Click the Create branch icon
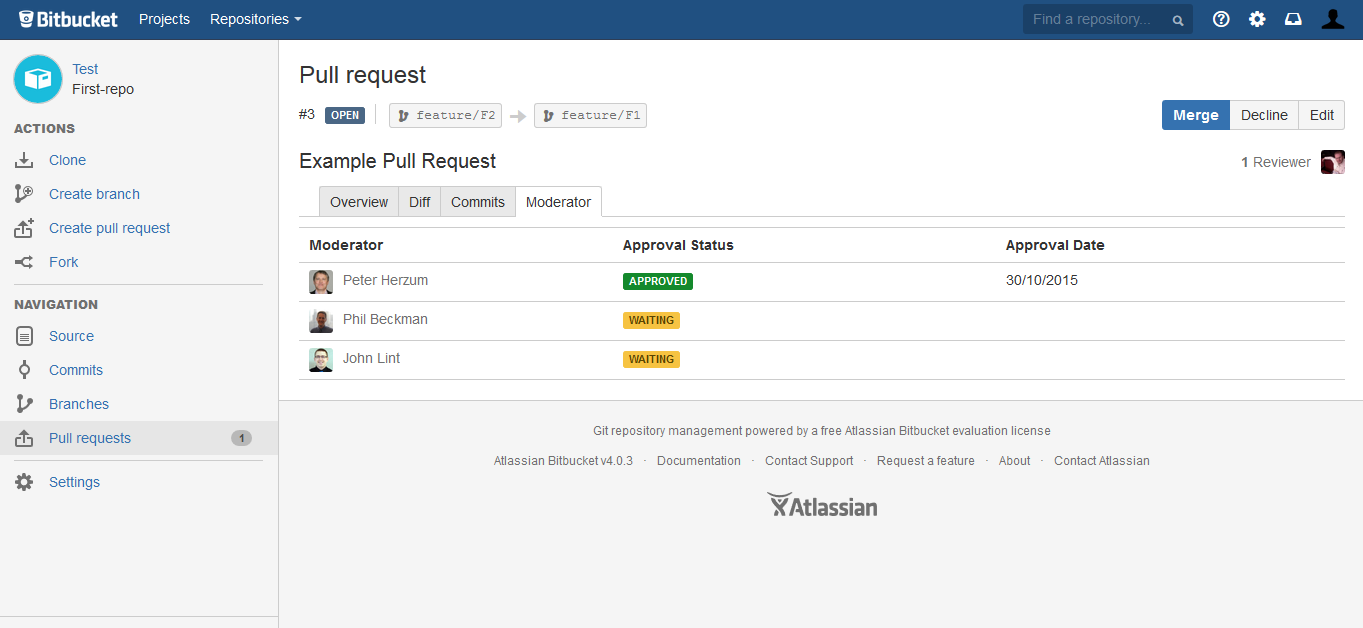Screen dimensions: 1363x628 pos(25,194)
